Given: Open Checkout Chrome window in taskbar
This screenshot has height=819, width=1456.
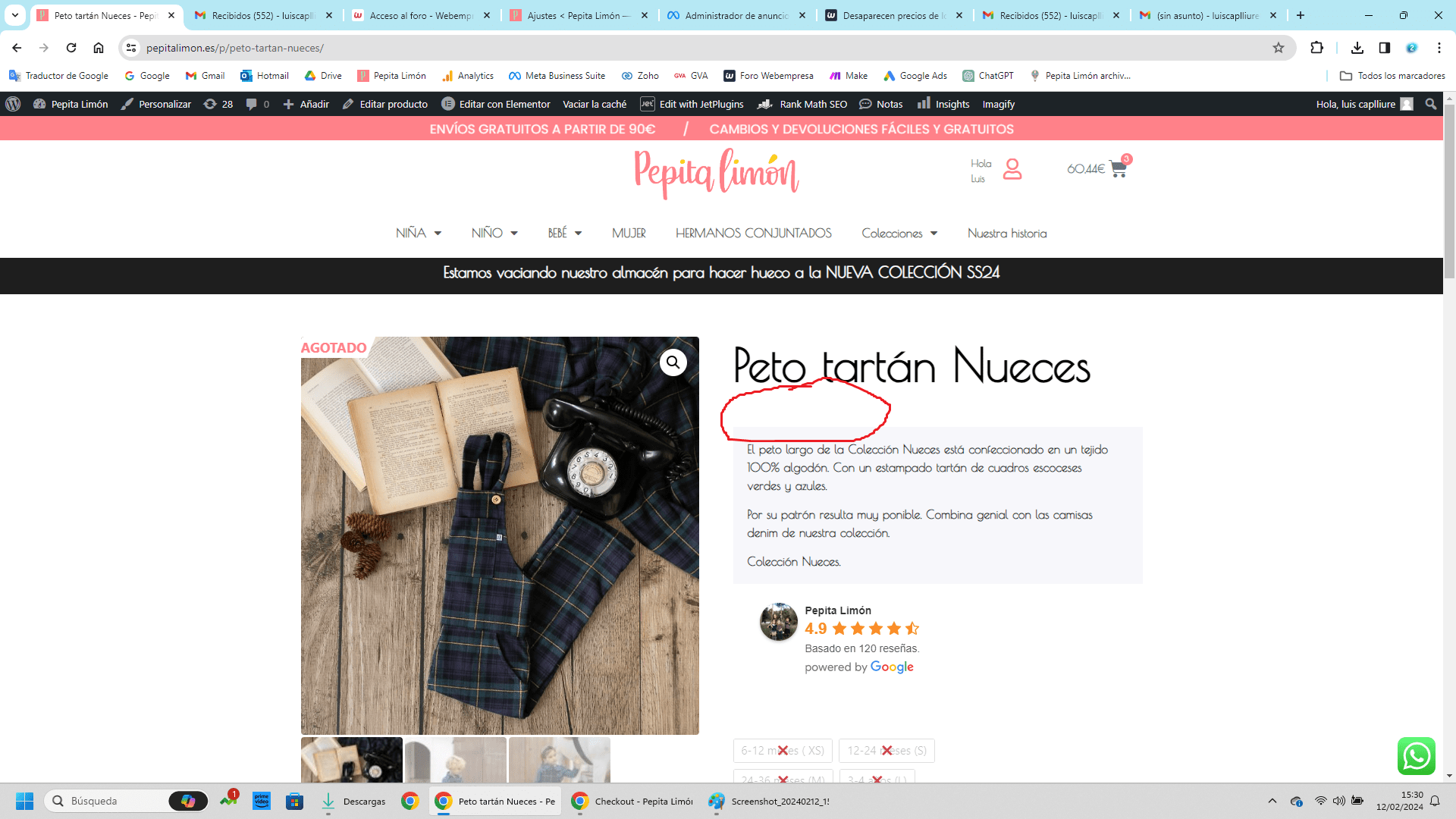Looking at the screenshot, I should coord(633,801).
